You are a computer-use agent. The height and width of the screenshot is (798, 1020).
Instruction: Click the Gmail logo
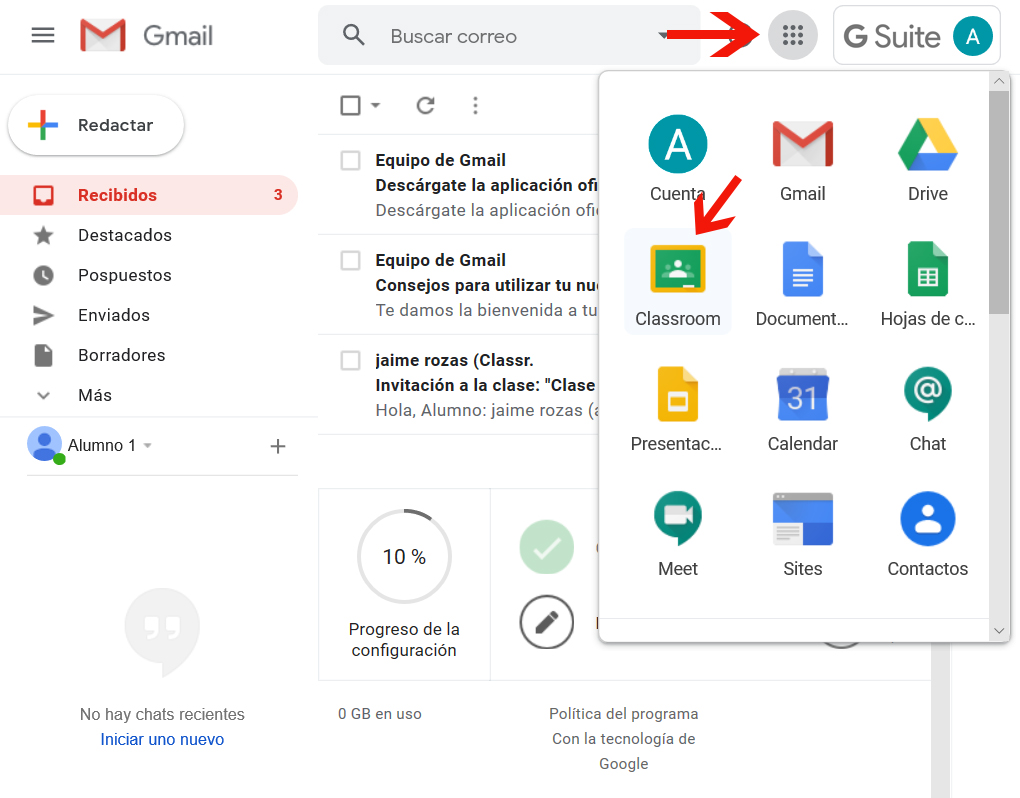[x=146, y=35]
